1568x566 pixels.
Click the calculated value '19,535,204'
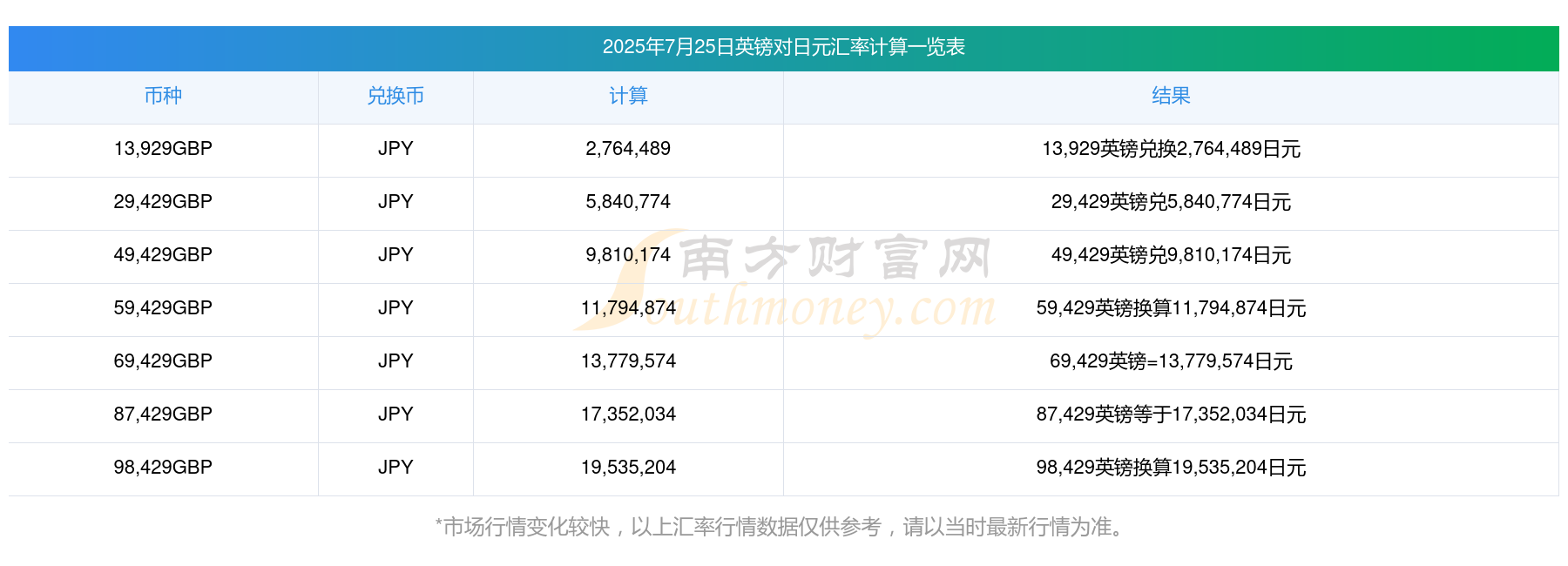(x=628, y=468)
